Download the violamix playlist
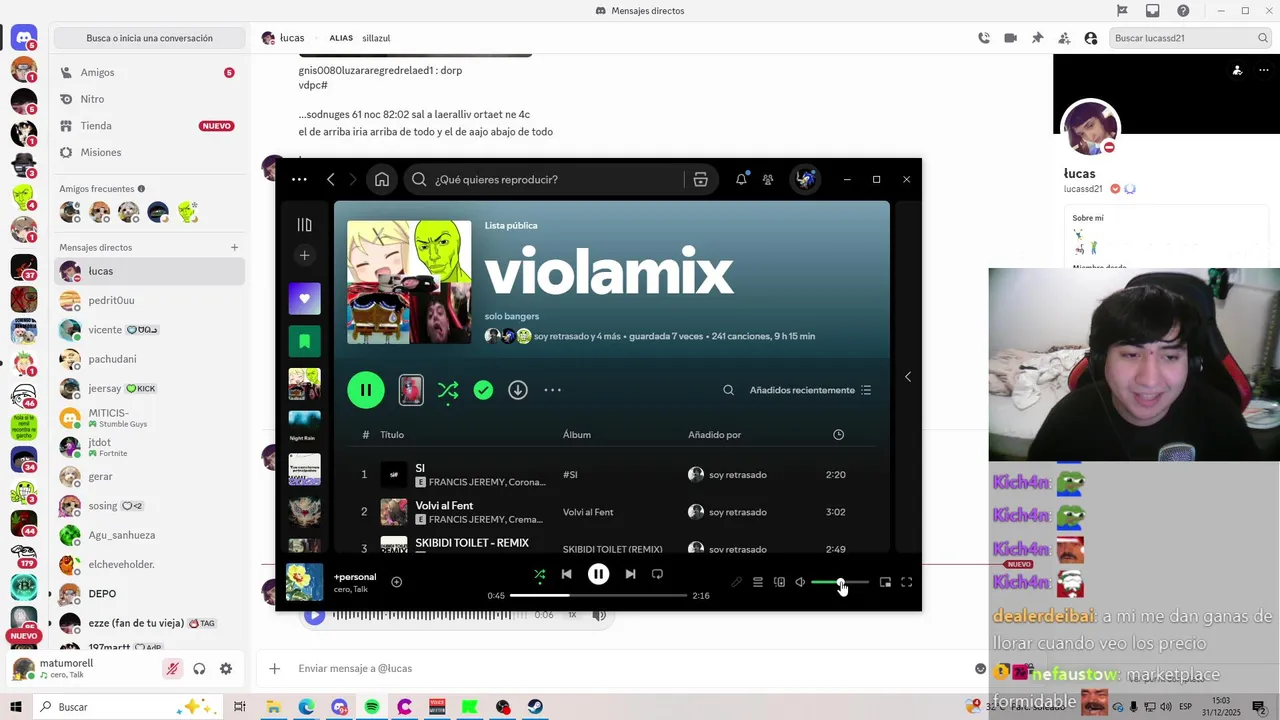This screenshot has width=1280, height=720. [517, 390]
